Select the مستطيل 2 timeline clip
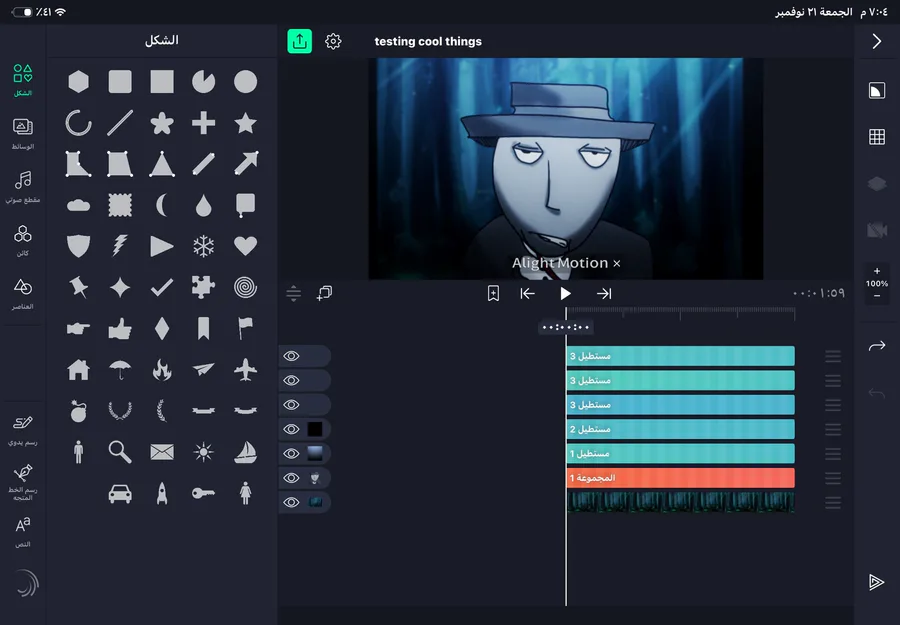Screen dimensions: 900x625 pos(681,429)
